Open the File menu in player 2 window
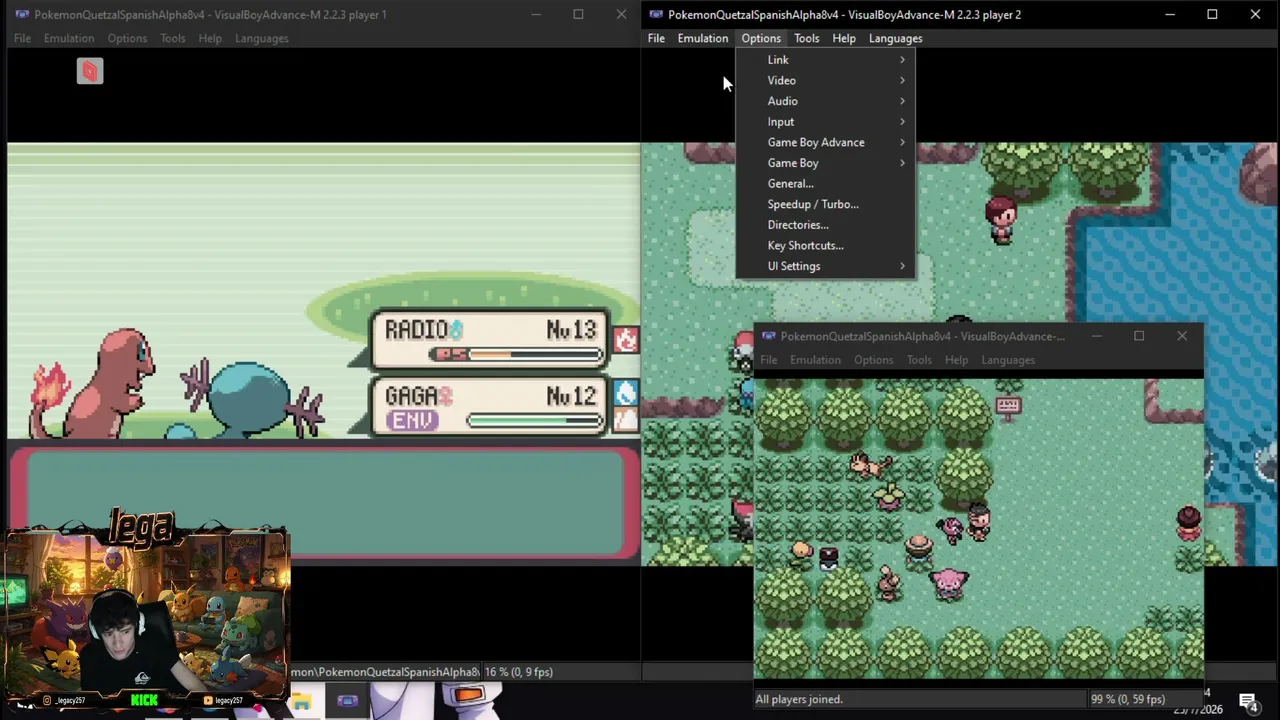 click(656, 38)
